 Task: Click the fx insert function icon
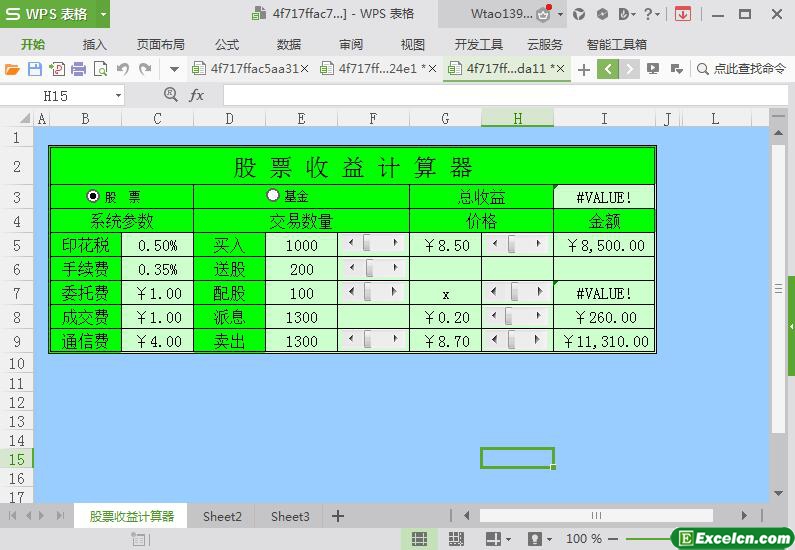click(197, 95)
